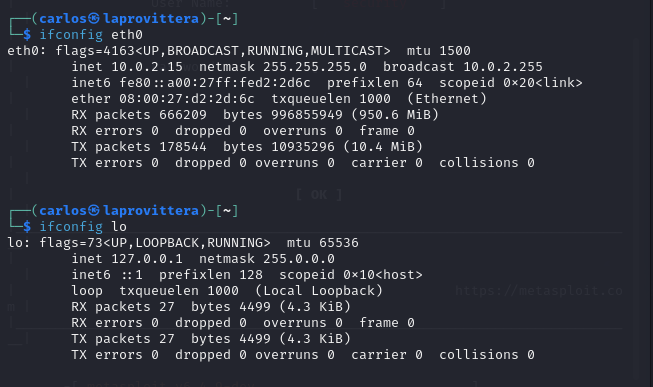Click the faint '[ OK ]' button in background
This screenshot has height=387, width=653.
[319, 195]
